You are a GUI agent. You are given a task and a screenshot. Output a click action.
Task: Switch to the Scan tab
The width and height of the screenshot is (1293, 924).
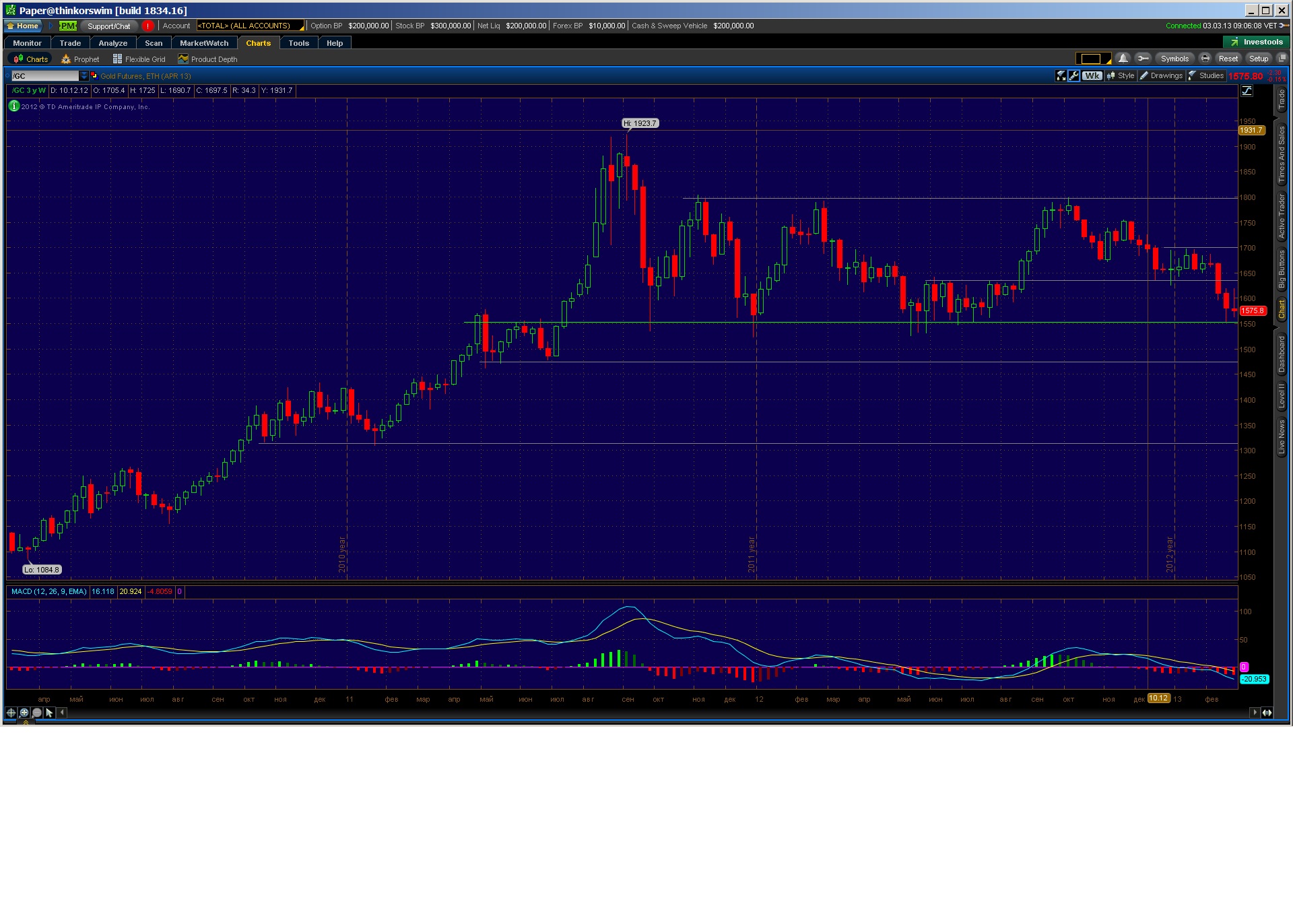(x=154, y=43)
